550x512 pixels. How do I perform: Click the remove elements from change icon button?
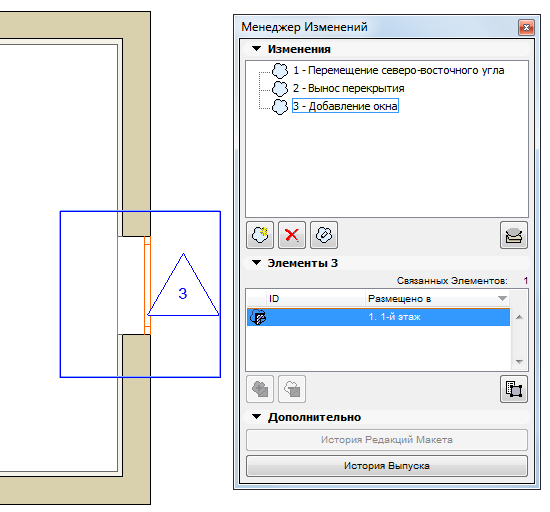(292, 389)
